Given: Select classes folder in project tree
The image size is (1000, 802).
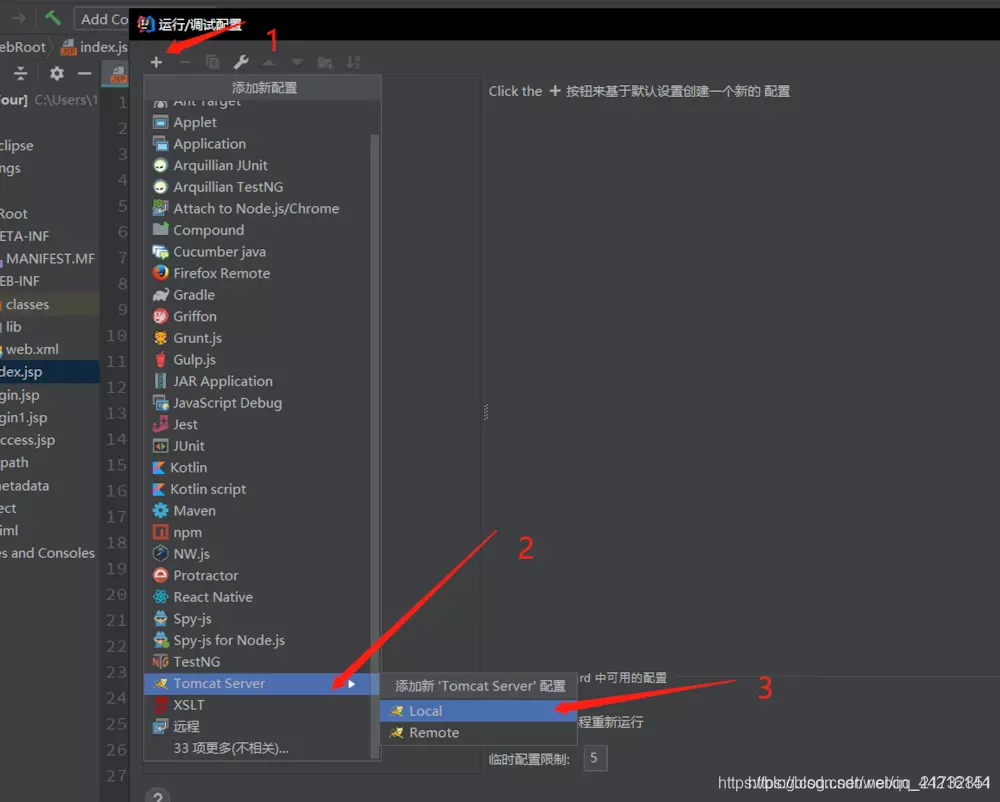Looking at the screenshot, I should pyautogui.click(x=49, y=305).
